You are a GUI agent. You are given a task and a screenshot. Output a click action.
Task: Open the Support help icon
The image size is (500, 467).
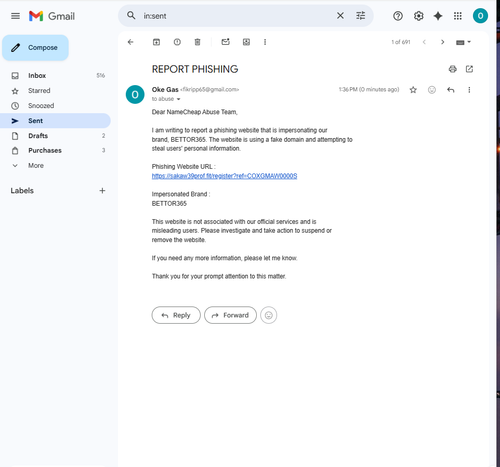coord(398,16)
